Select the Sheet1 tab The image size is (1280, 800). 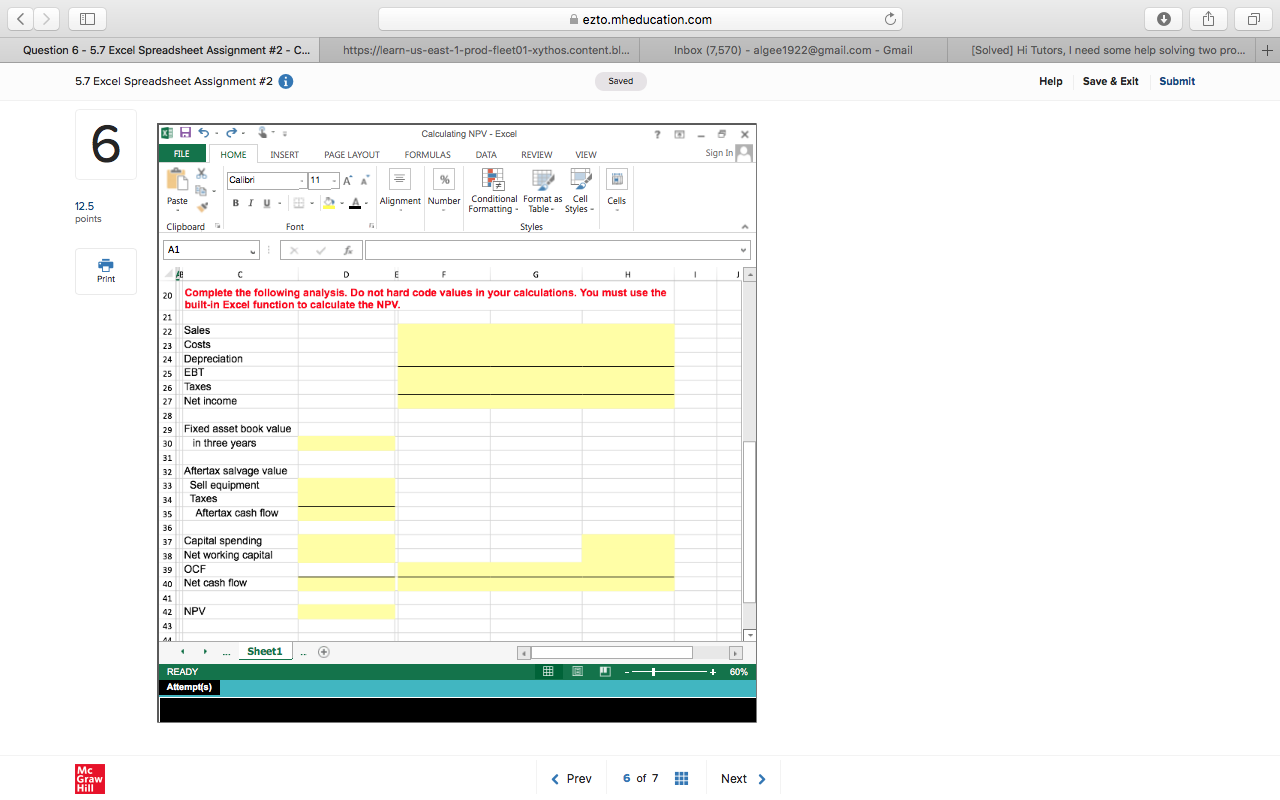tap(264, 651)
